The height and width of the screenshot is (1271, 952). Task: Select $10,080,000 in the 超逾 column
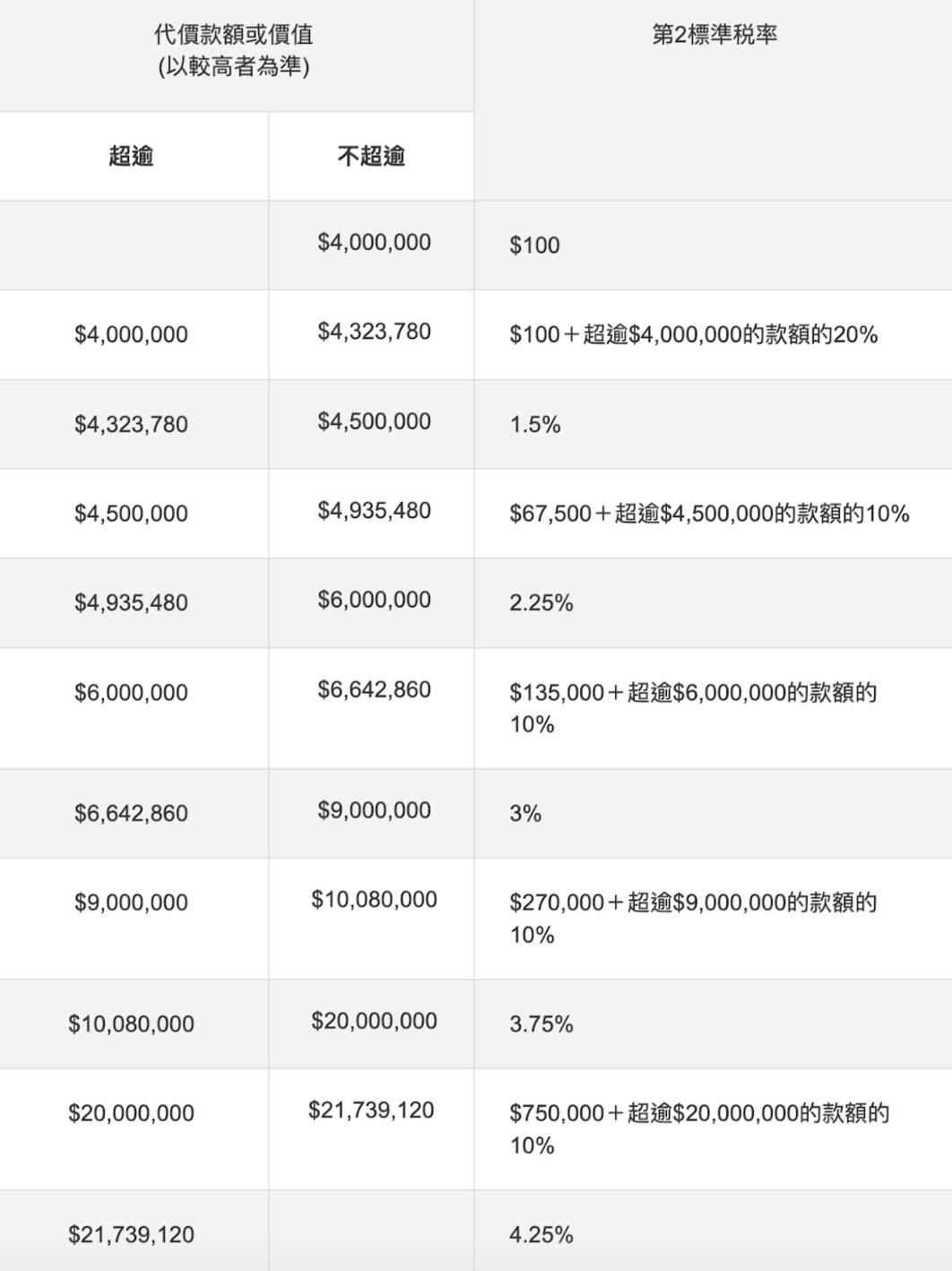point(131,1025)
